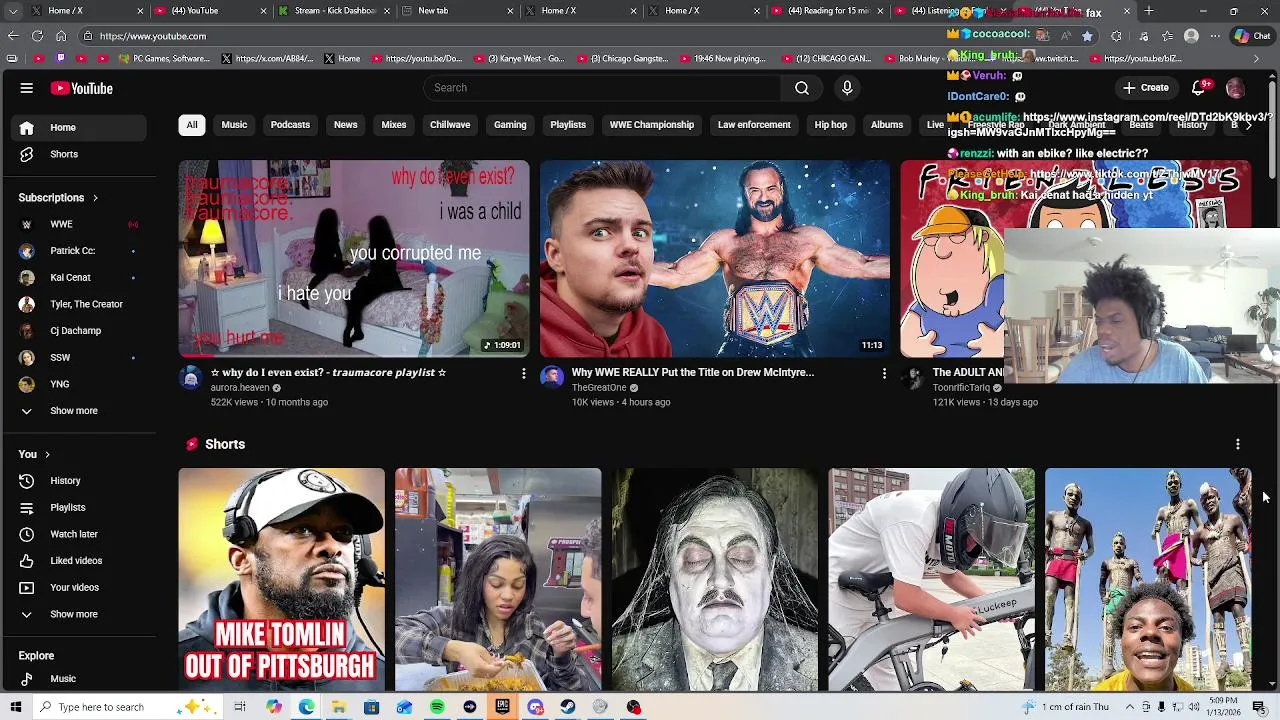Viewport: 1280px width, 720px height.
Task: Open Music under Explore
Action: tap(76, 679)
